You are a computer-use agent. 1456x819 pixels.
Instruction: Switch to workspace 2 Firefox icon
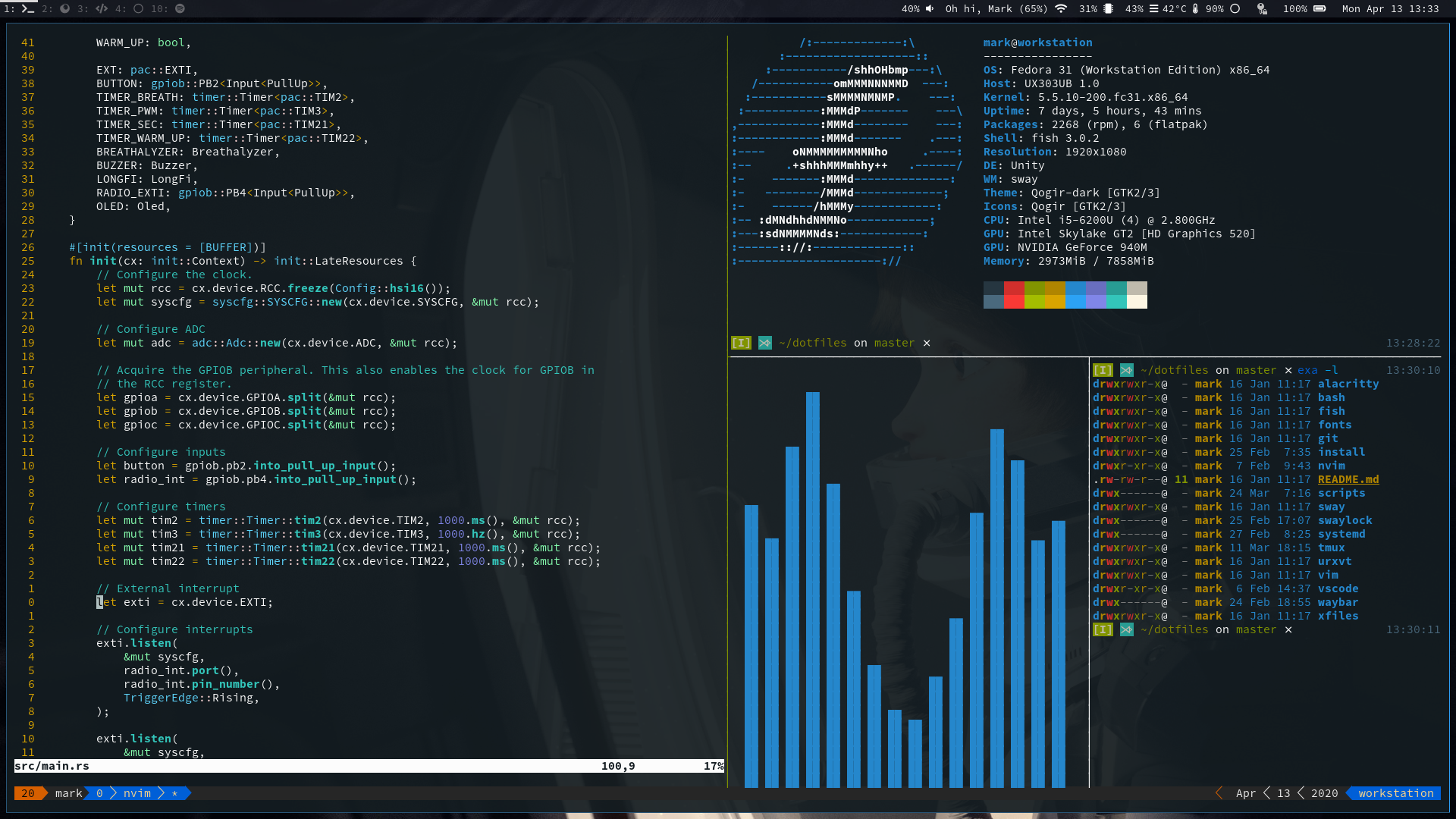pyautogui.click(x=64, y=9)
